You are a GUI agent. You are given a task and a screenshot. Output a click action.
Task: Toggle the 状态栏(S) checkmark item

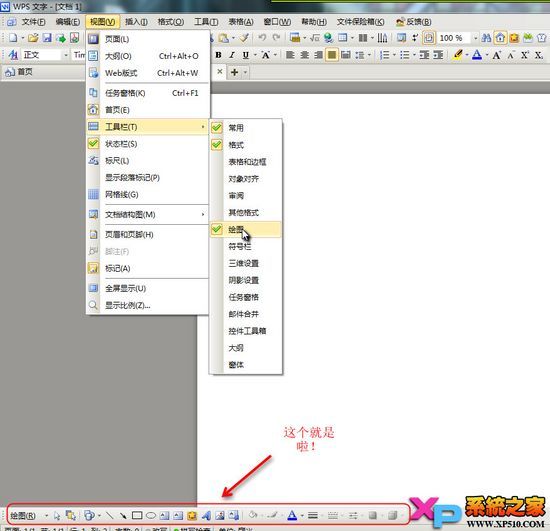[x=148, y=144]
